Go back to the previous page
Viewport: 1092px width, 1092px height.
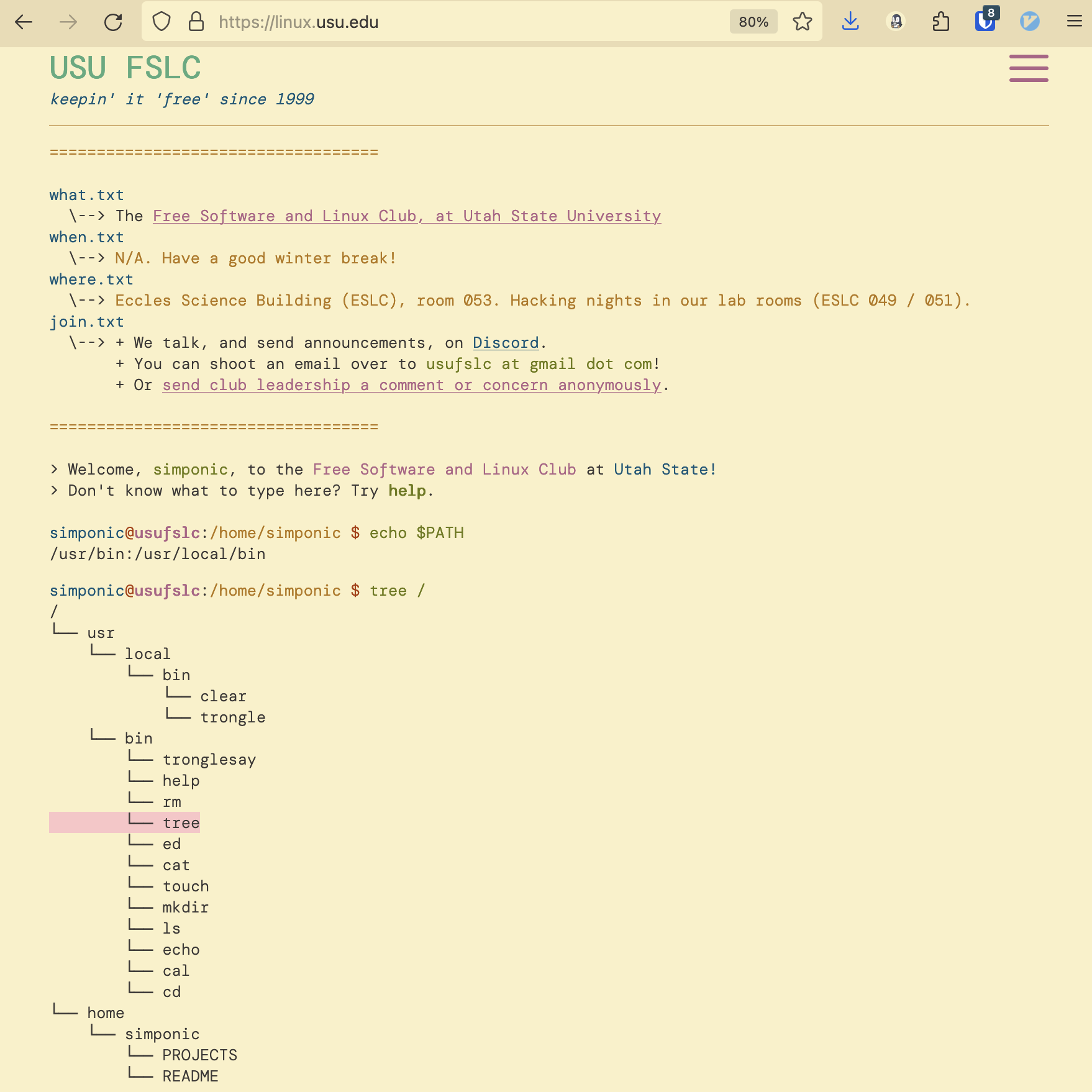[24, 22]
